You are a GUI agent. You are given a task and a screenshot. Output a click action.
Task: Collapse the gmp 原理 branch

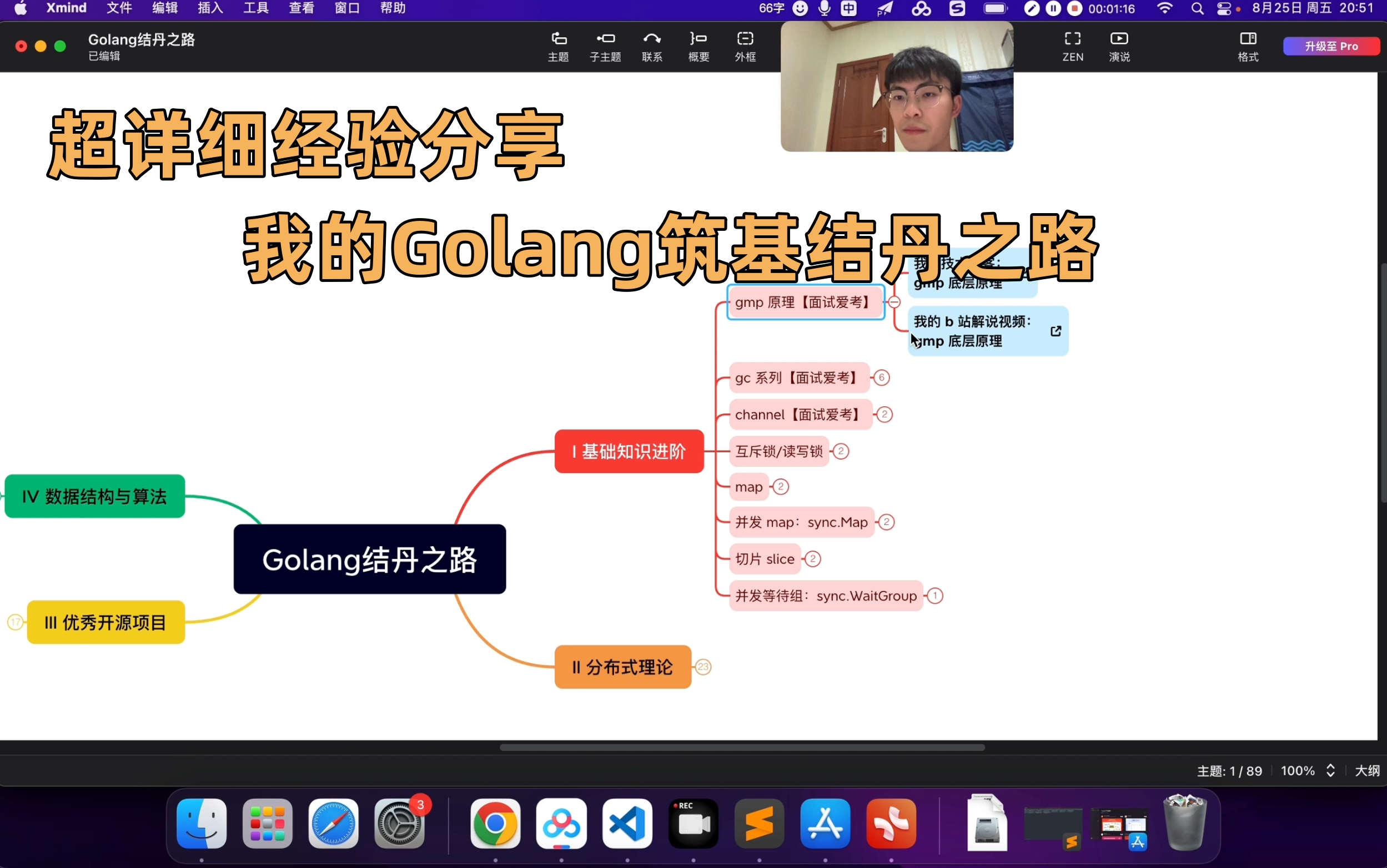pyautogui.click(x=894, y=302)
